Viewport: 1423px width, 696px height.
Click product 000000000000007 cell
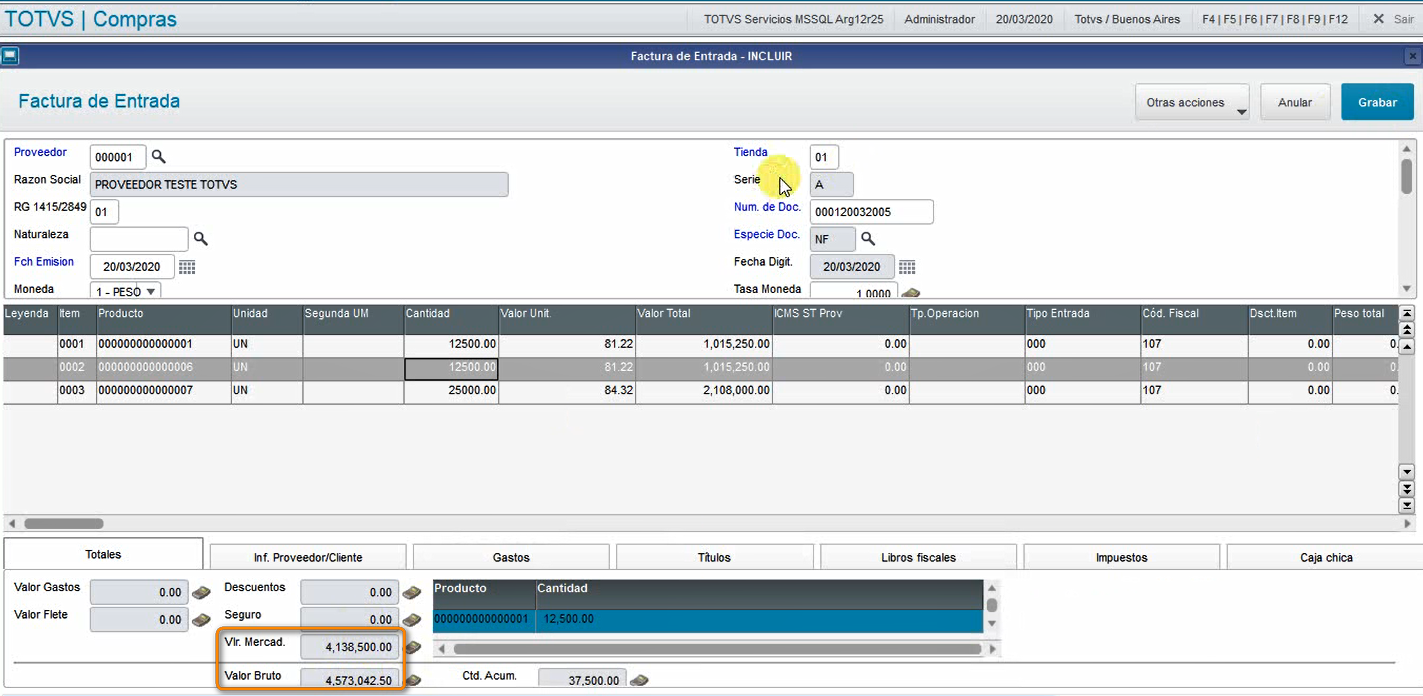tap(163, 391)
